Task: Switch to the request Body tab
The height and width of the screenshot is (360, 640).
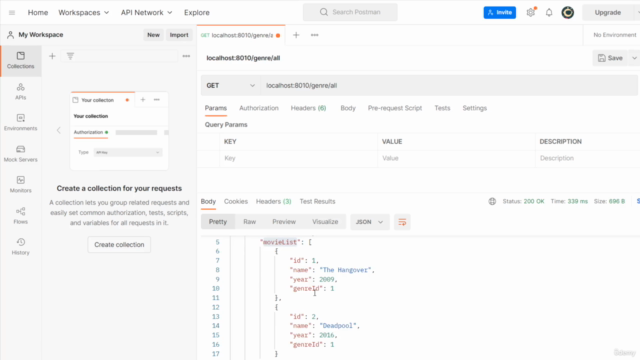Action: point(348,108)
